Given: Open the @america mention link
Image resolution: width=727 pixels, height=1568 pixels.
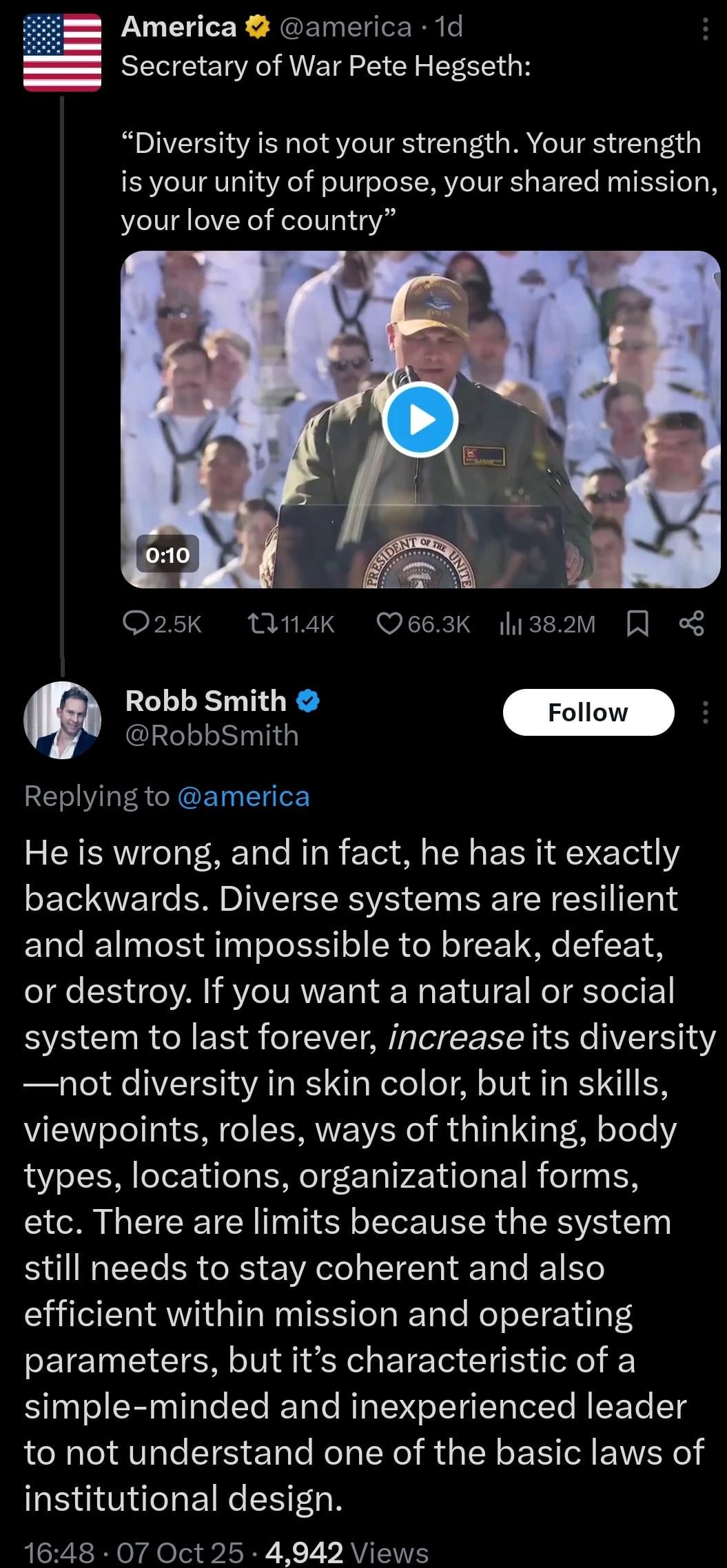Looking at the screenshot, I should pyautogui.click(x=243, y=796).
